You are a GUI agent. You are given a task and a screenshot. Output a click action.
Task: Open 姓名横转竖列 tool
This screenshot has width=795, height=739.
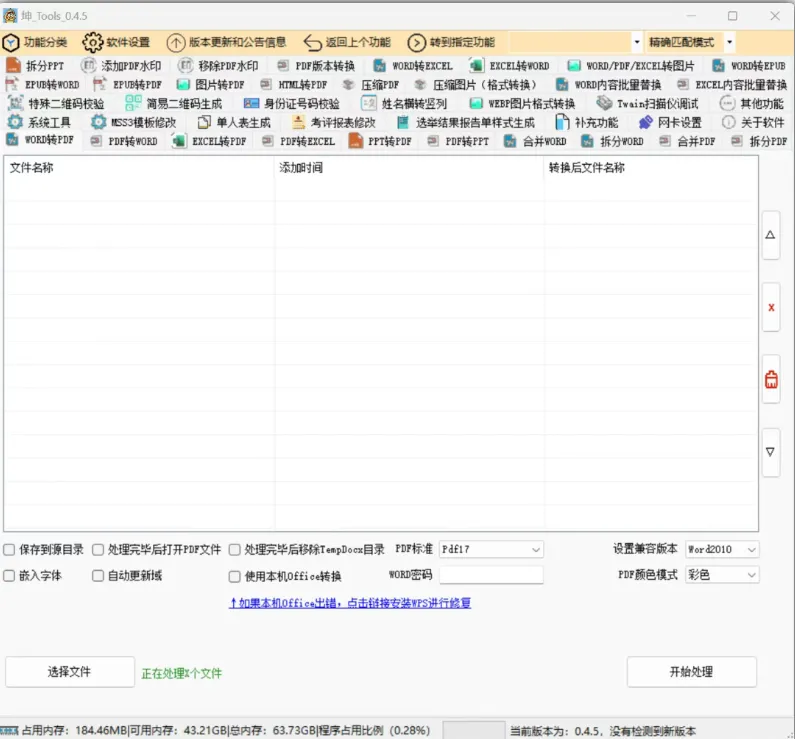pos(404,103)
